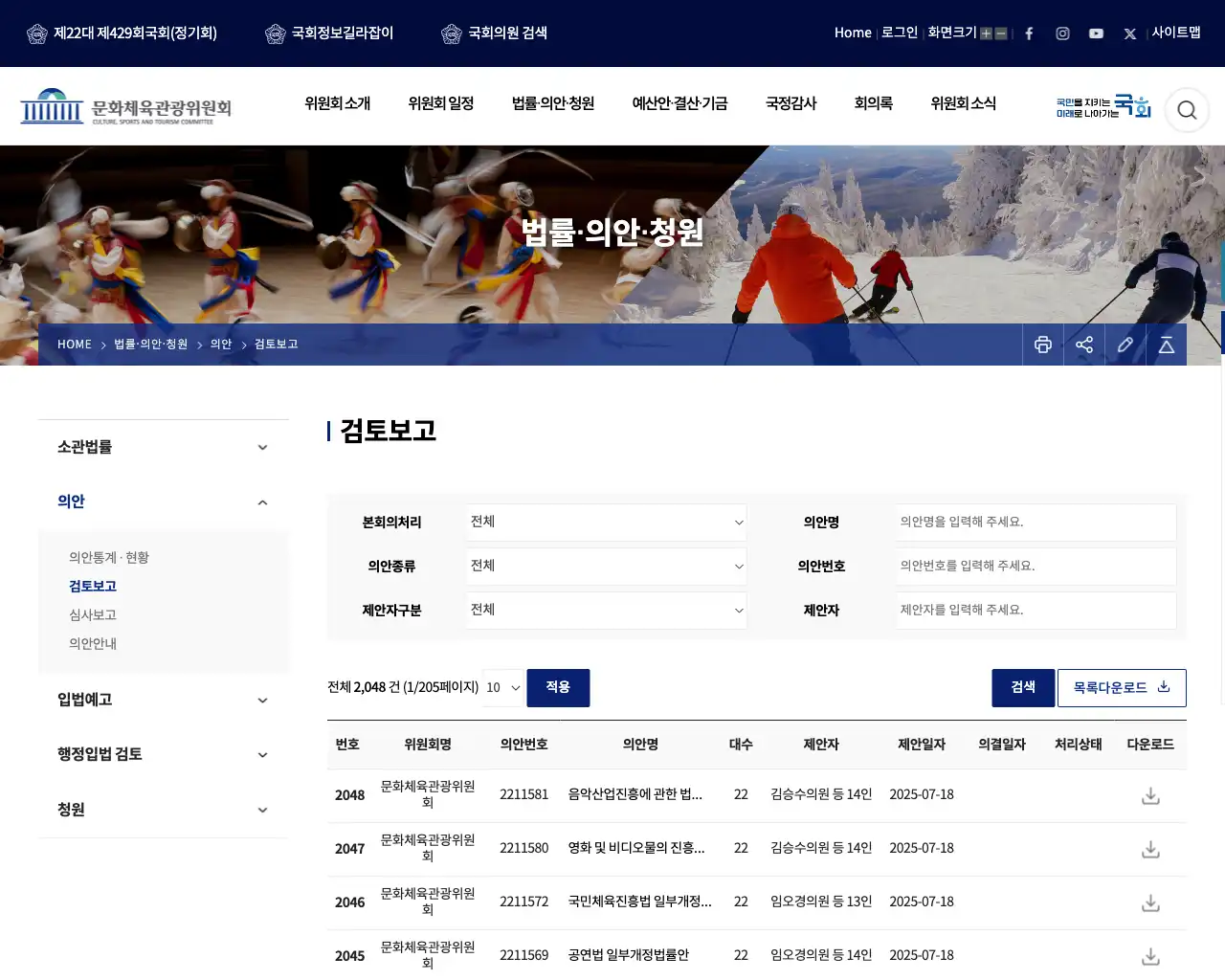This screenshot has width=1225, height=980.
Task: Open the rows-per-page dropdown showing 10
Action: [x=503, y=688]
